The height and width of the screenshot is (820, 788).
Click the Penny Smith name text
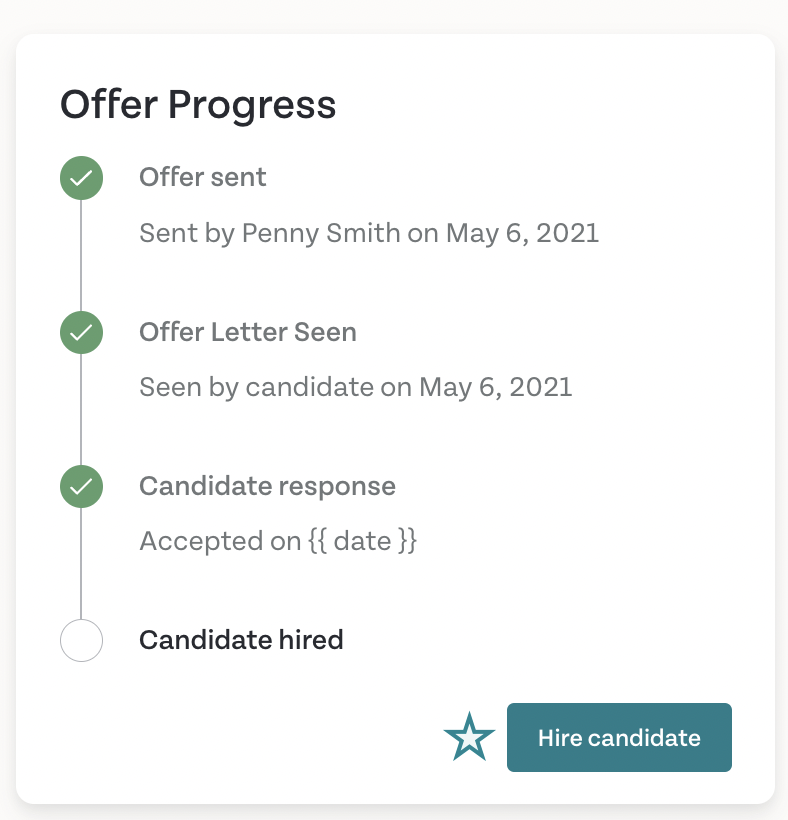321,233
